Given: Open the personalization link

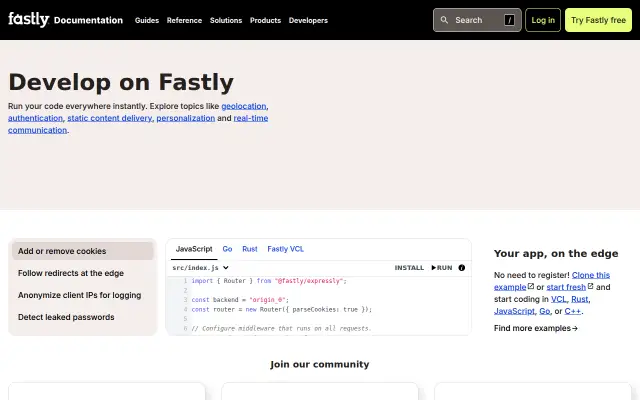Looking at the screenshot, I should click(x=186, y=118).
